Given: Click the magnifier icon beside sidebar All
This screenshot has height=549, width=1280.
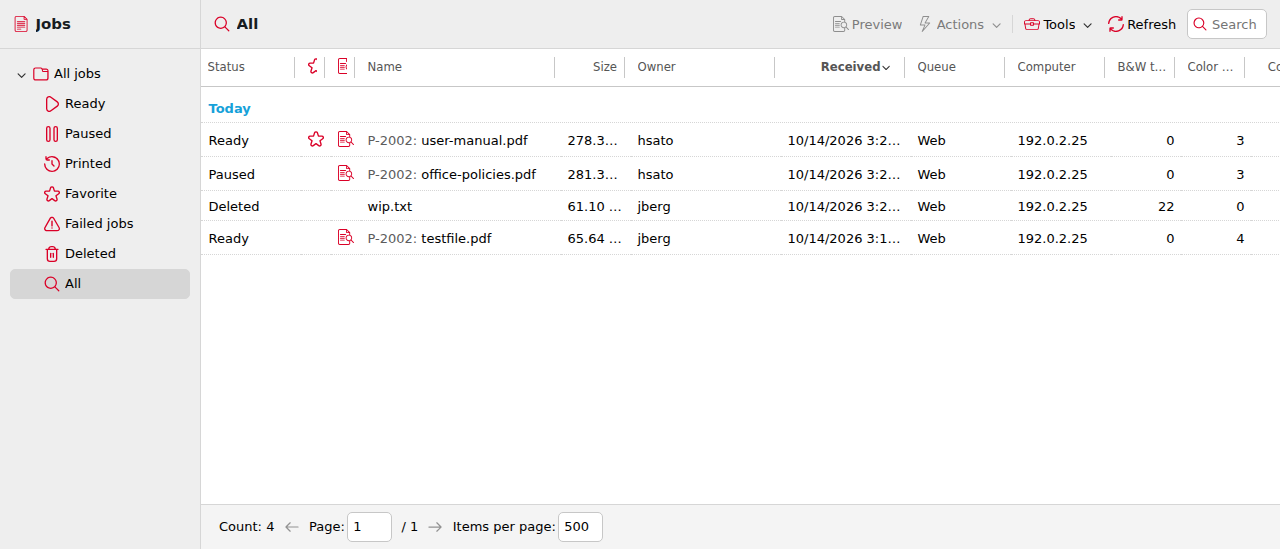Looking at the screenshot, I should (x=52, y=284).
